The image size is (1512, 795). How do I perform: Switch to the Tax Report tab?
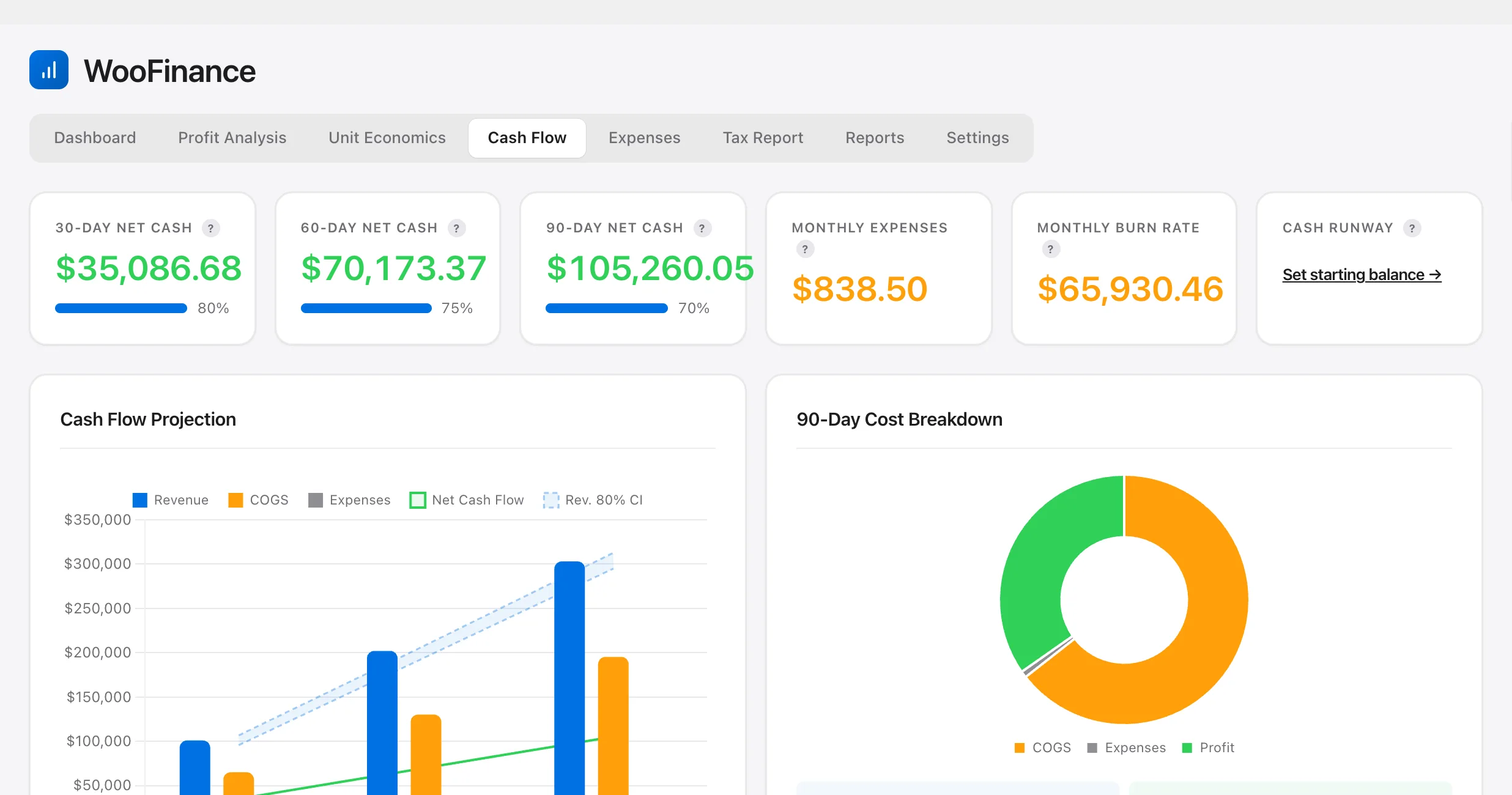(x=763, y=138)
